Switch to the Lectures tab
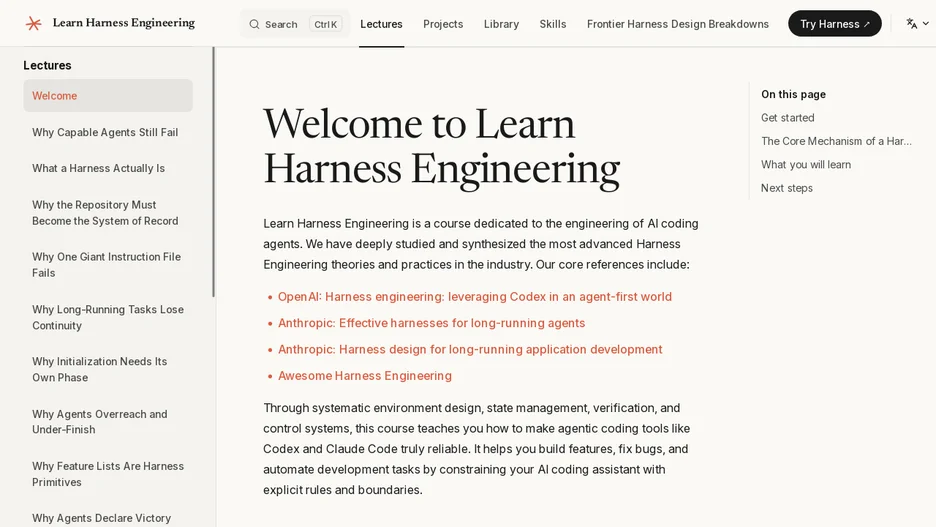 381,24
